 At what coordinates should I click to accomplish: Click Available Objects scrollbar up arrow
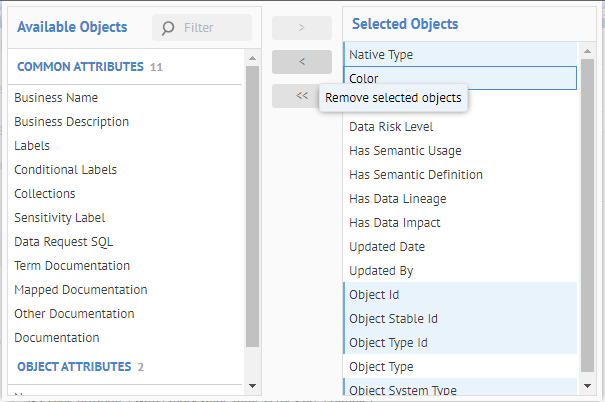(x=252, y=58)
